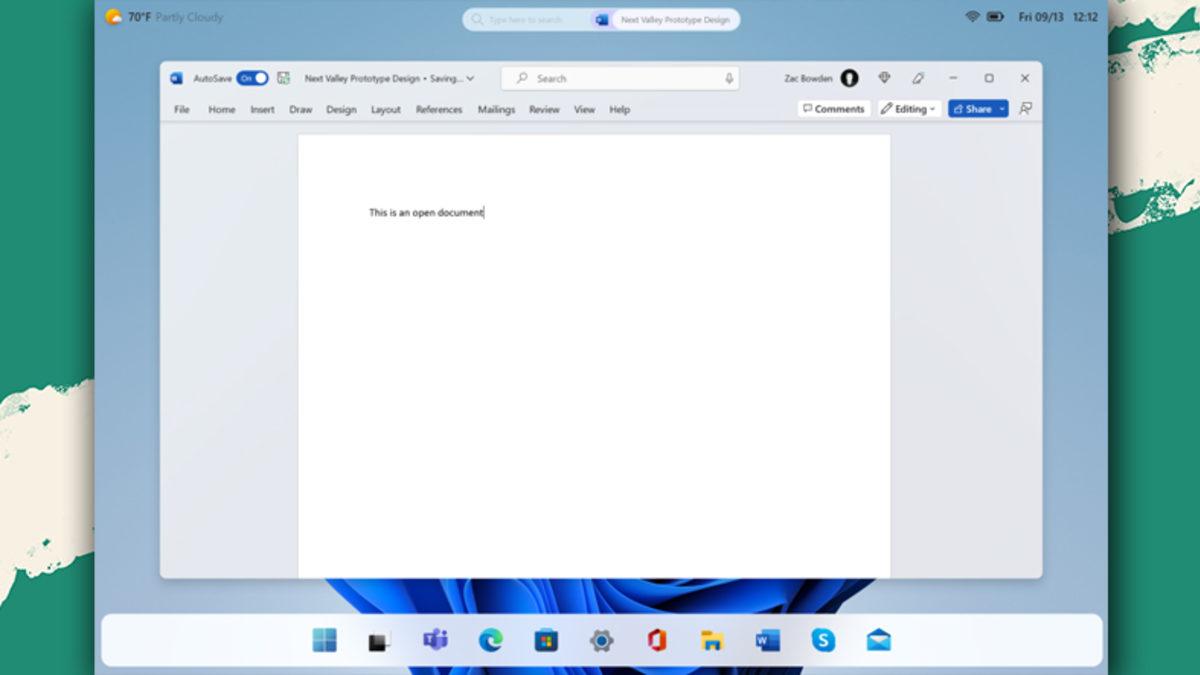Click the microphone icon in search box

pos(729,78)
